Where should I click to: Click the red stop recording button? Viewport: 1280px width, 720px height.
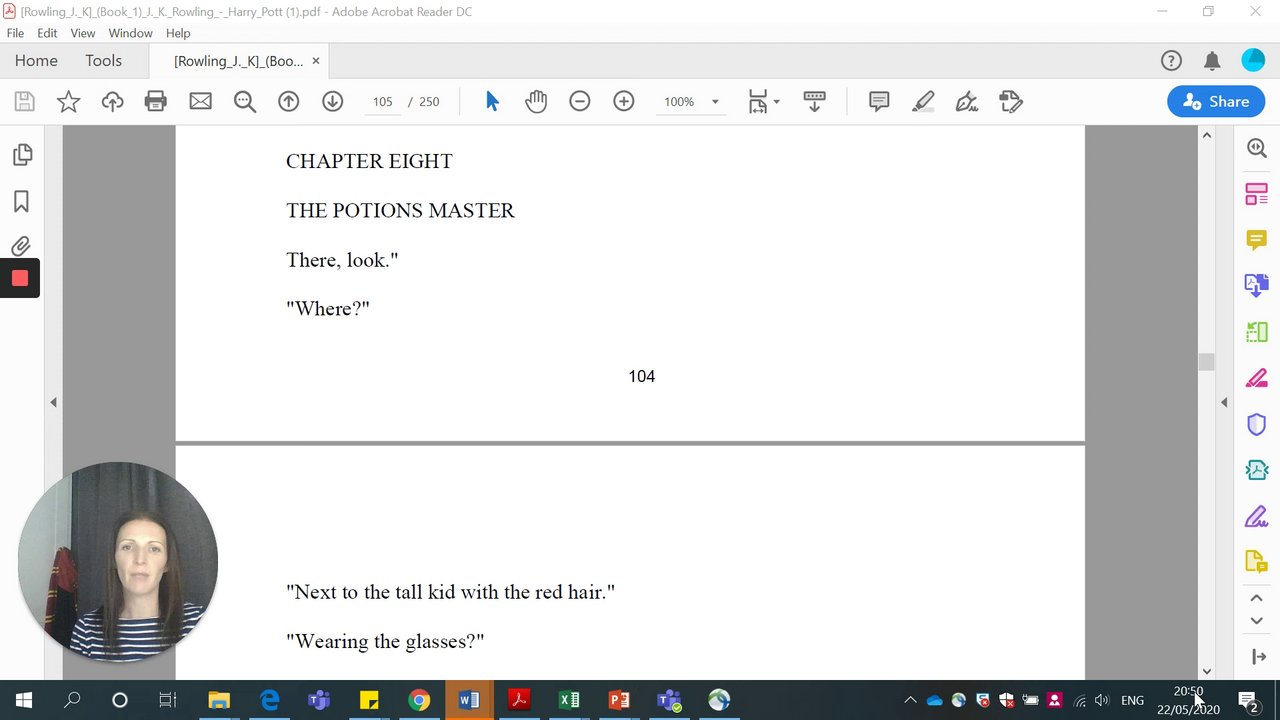(20, 278)
